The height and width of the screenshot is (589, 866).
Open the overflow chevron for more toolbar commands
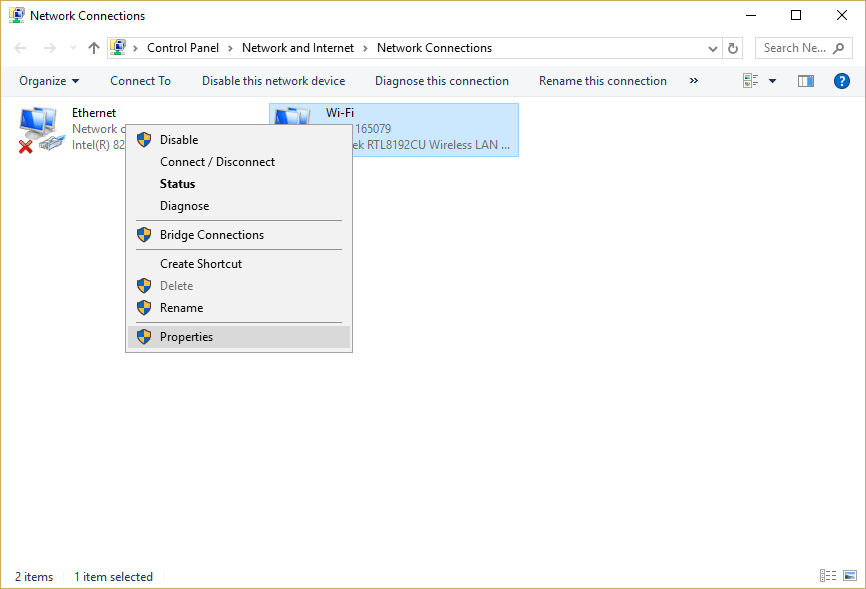pyautogui.click(x=693, y=80)
